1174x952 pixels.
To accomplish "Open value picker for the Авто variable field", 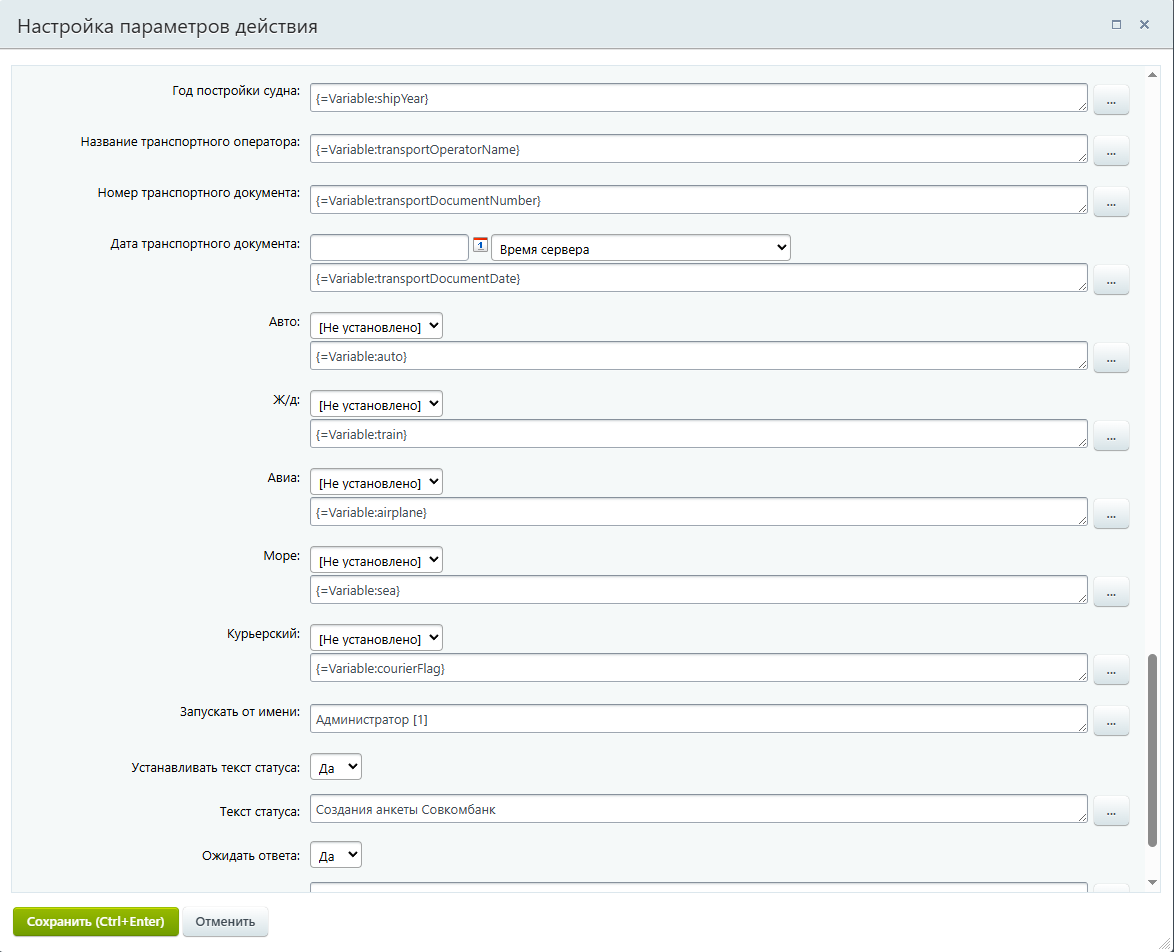I will 1111,357.
